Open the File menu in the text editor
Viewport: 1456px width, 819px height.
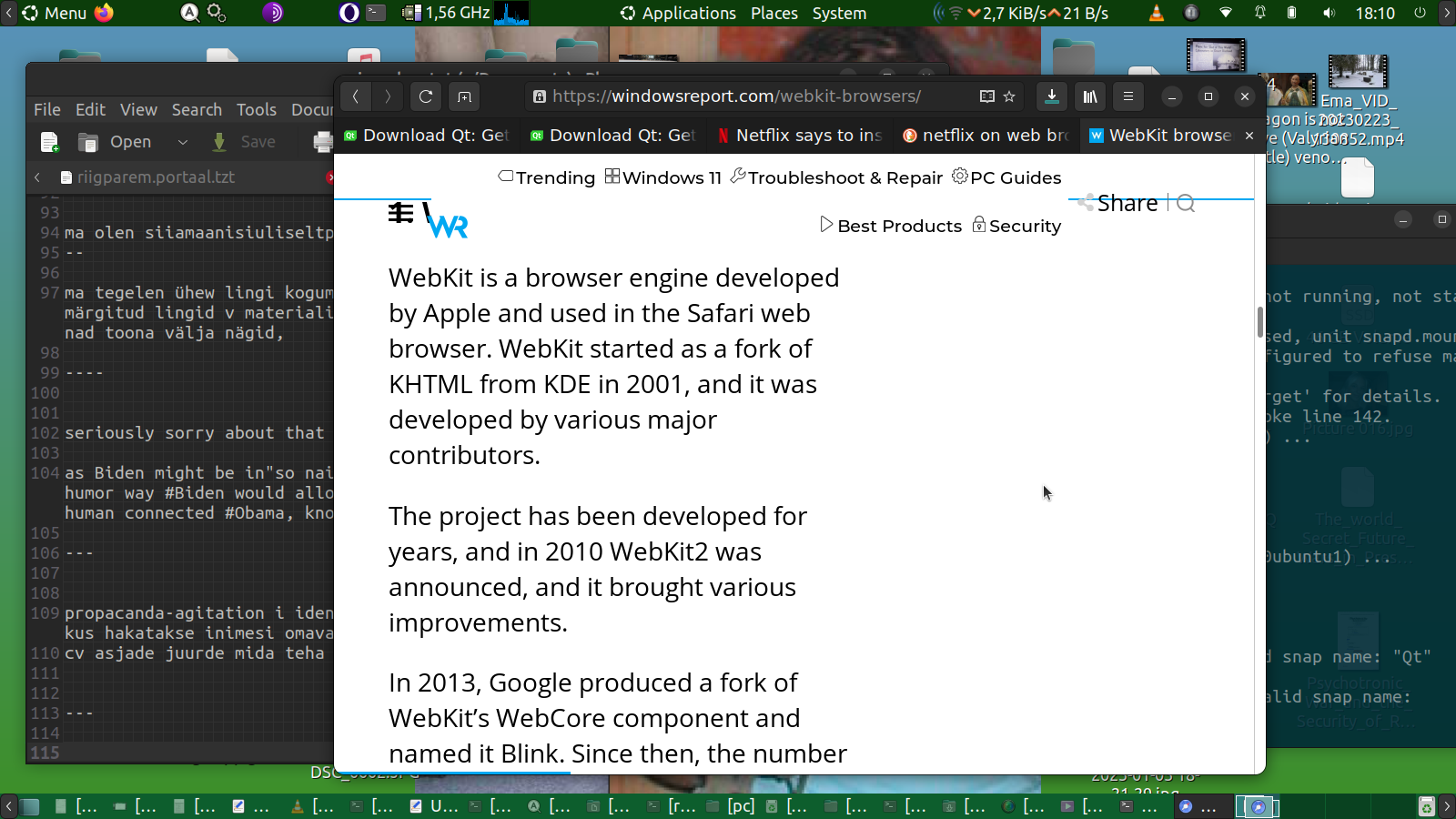(47, 109)
